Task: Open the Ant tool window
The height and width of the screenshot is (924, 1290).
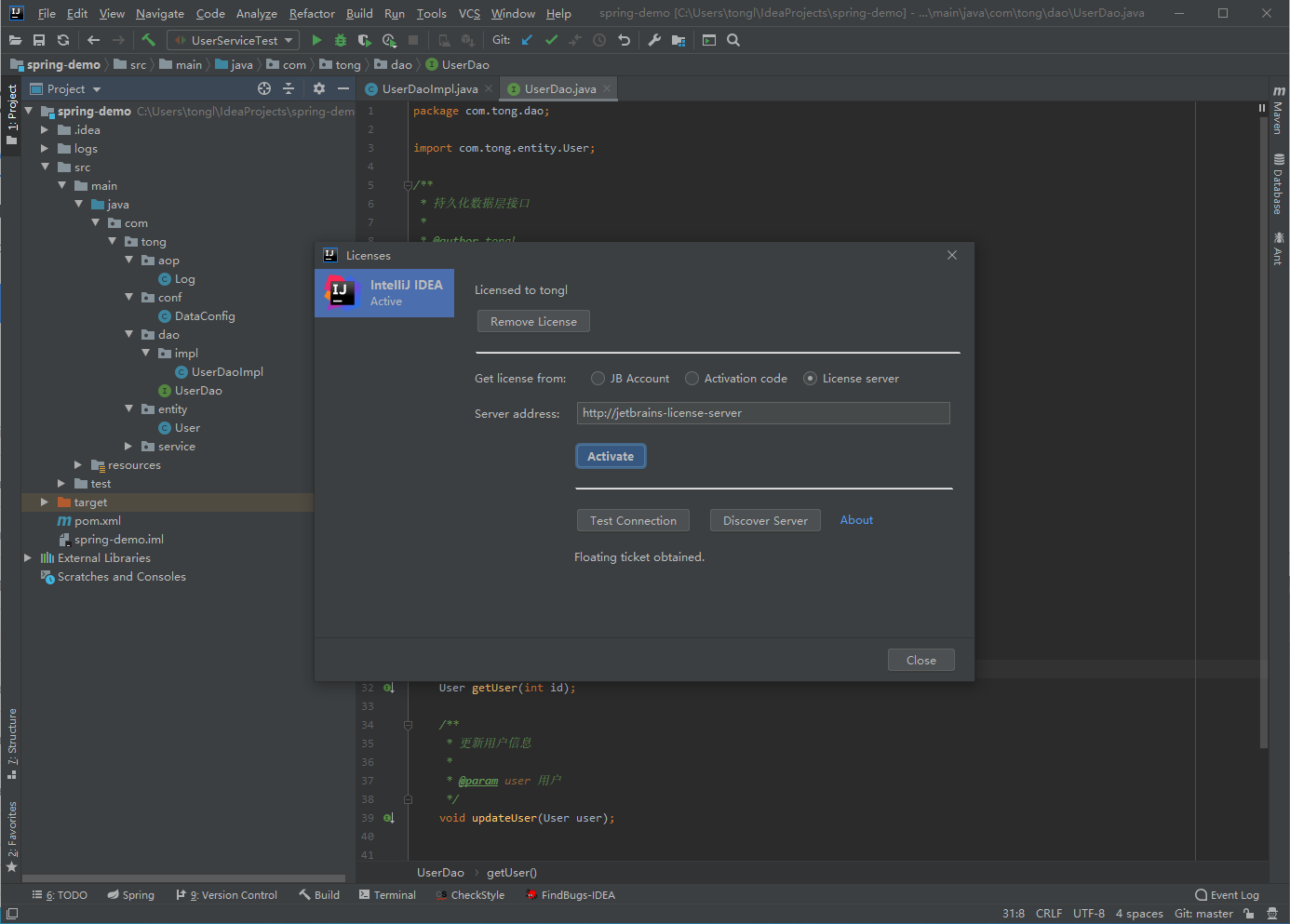Action: point(1279,249)
